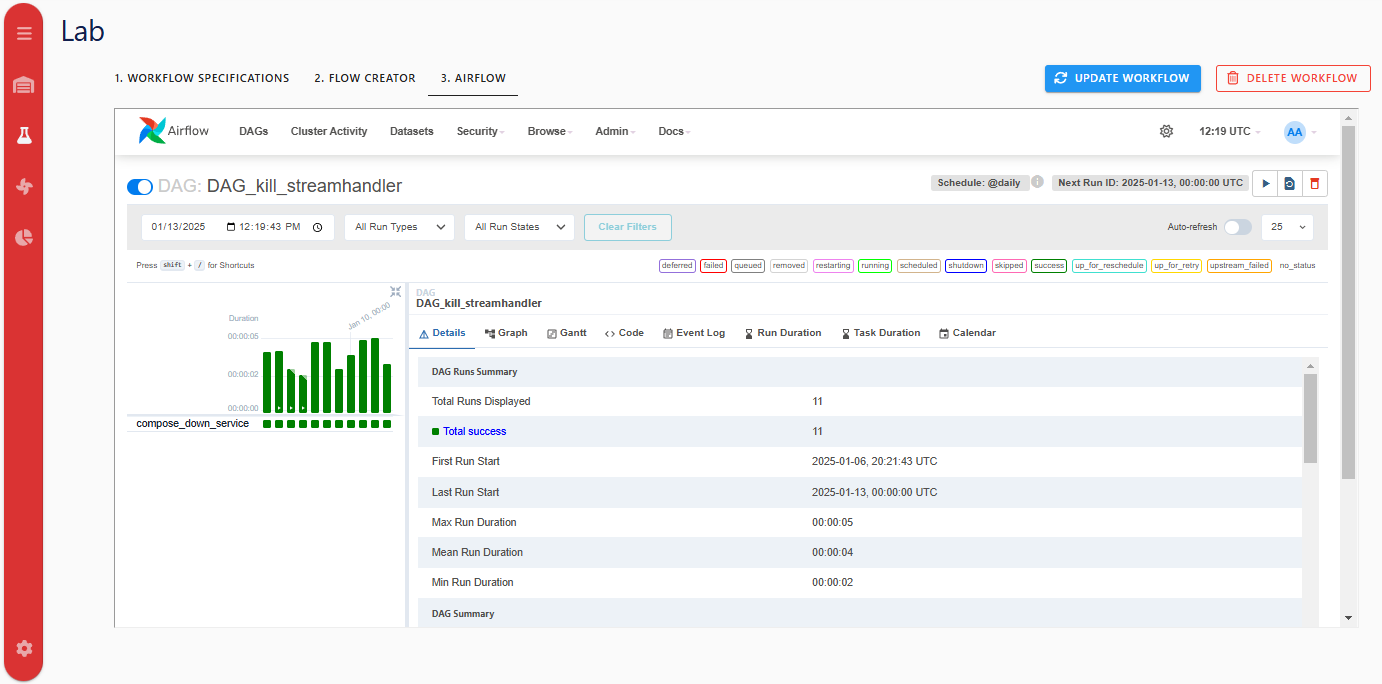The width and height of the screenshot is (1382, 684).
Task: Open the hamburger menu at the sidebar top
Action: pos(24,32)
